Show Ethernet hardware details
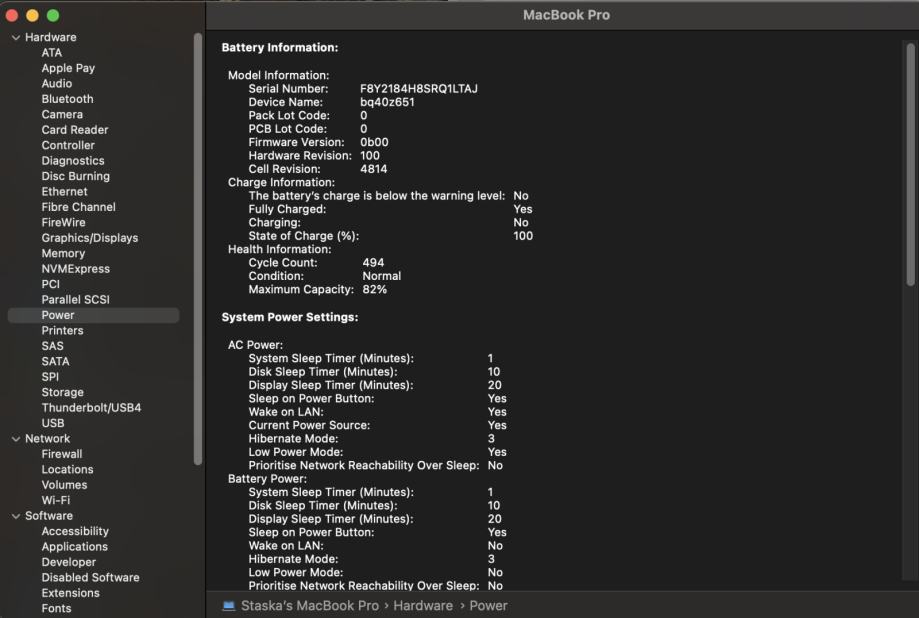 click(64, 192)
